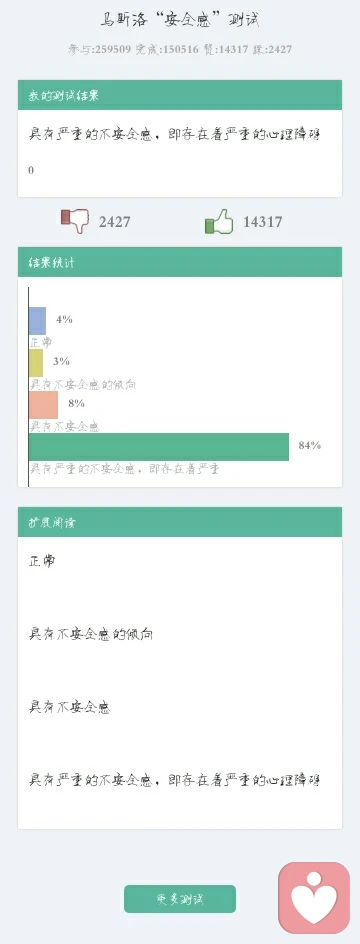Select the like count 14317
Image resolution: width=360 pixels, height=944 pixels.
(x=262, y=222)
